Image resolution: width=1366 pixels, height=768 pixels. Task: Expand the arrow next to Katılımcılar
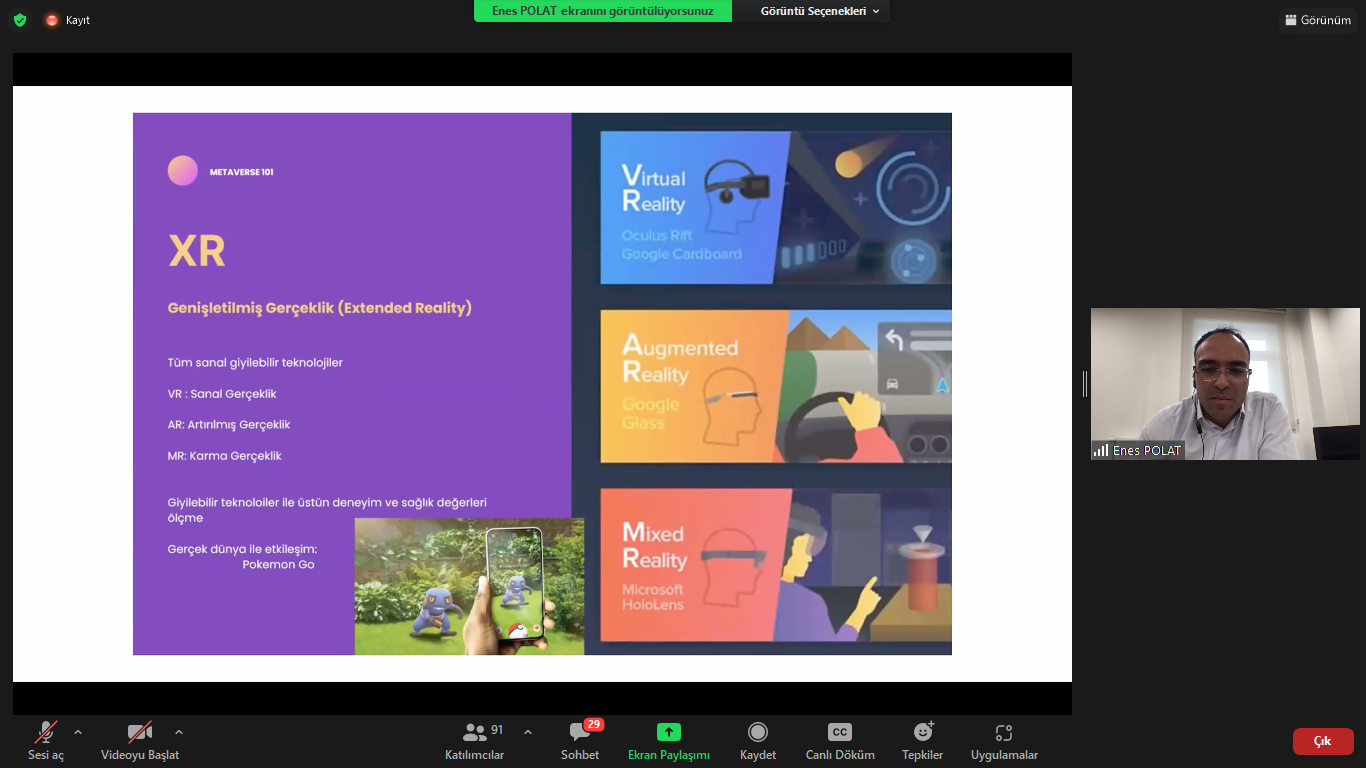(x=528, y=732)
